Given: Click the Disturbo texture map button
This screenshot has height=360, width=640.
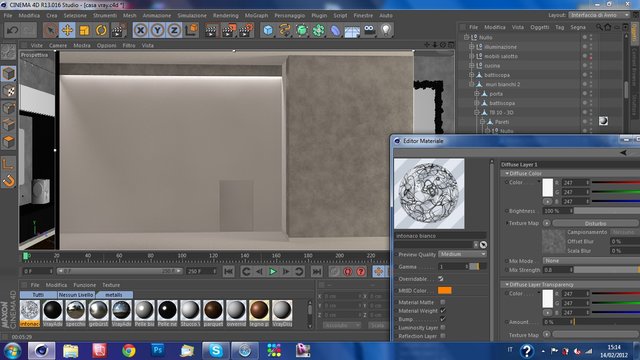Looking at the screenshot, I should 595,223.
